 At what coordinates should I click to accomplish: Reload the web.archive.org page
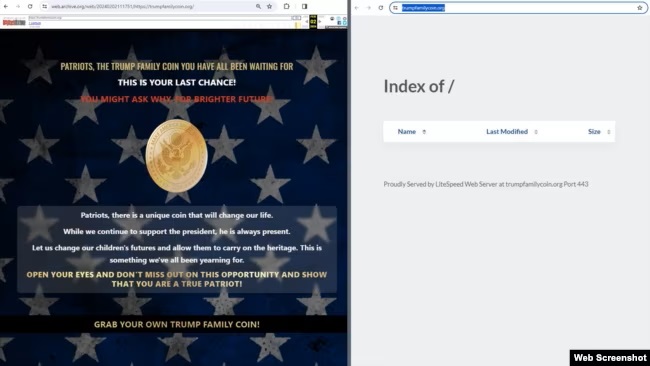pos(30,7)
